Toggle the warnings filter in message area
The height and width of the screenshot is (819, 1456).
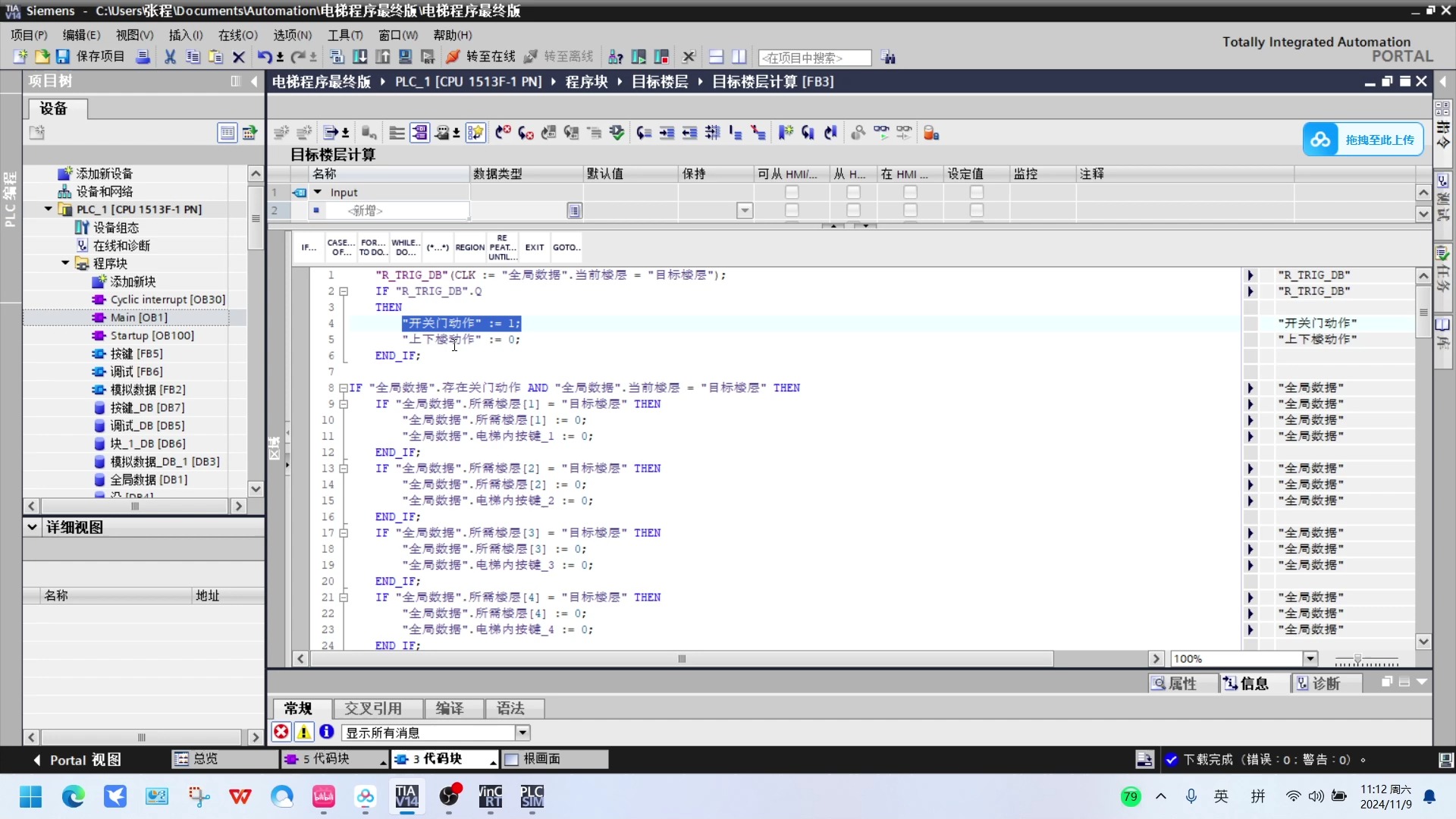(x=303, y=732)
